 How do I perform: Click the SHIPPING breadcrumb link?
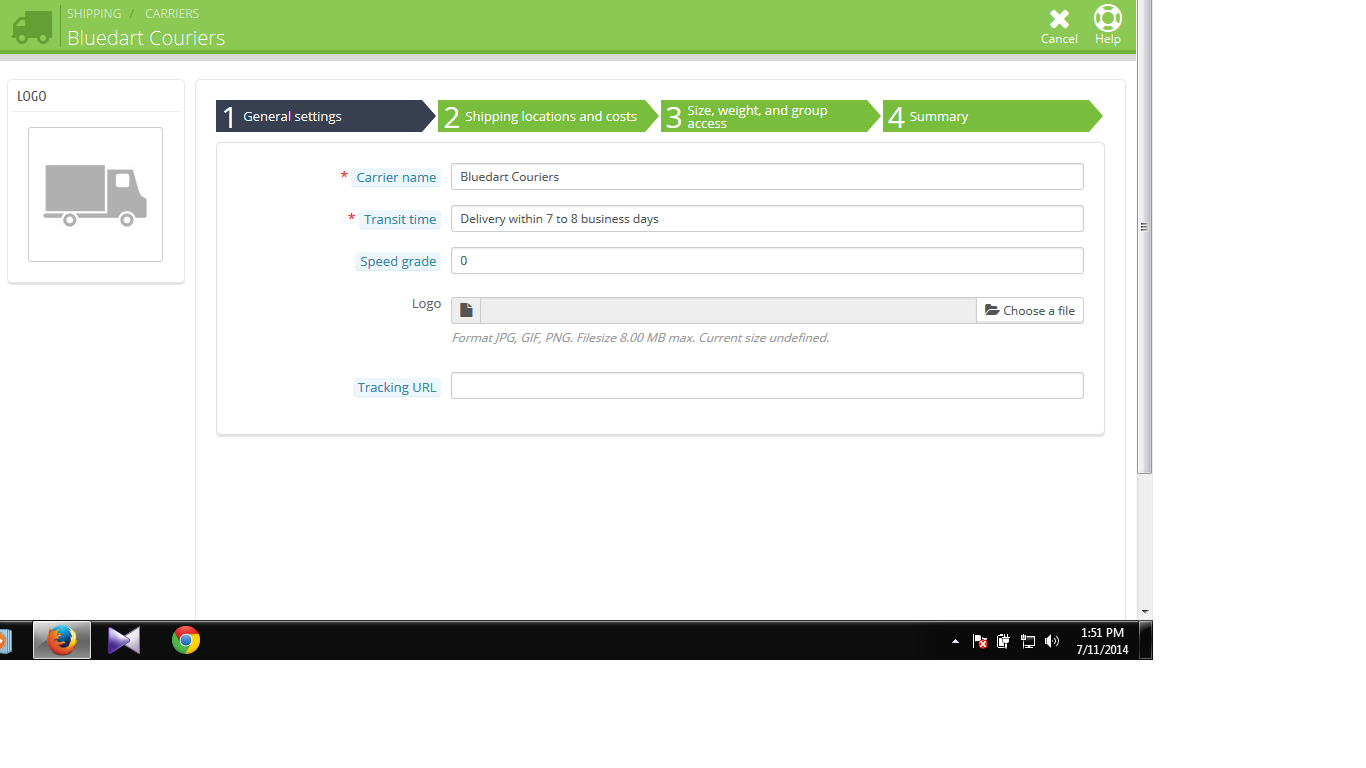94,13
